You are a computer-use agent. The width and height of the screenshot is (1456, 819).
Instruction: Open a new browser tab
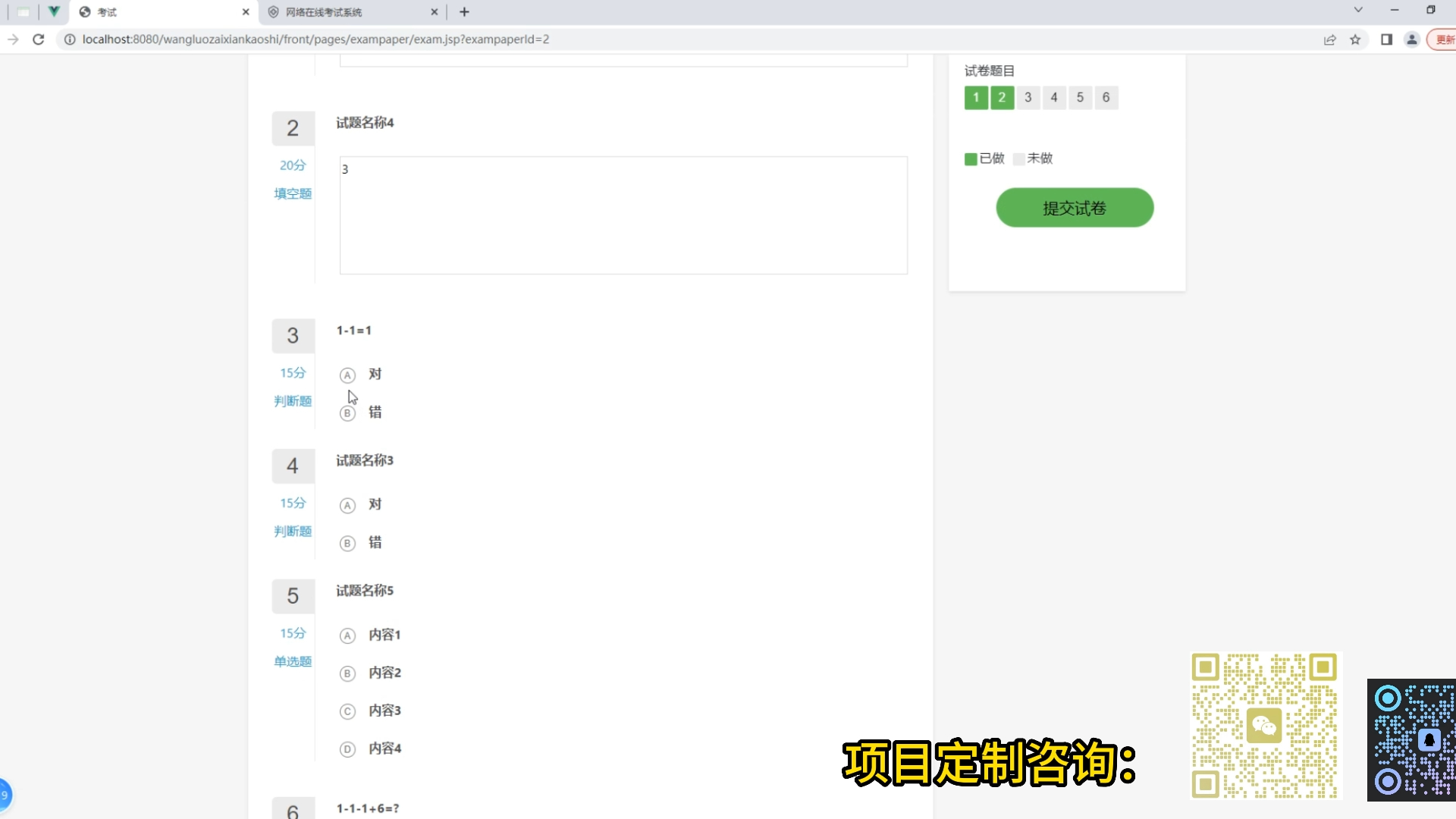click(464, 12)
